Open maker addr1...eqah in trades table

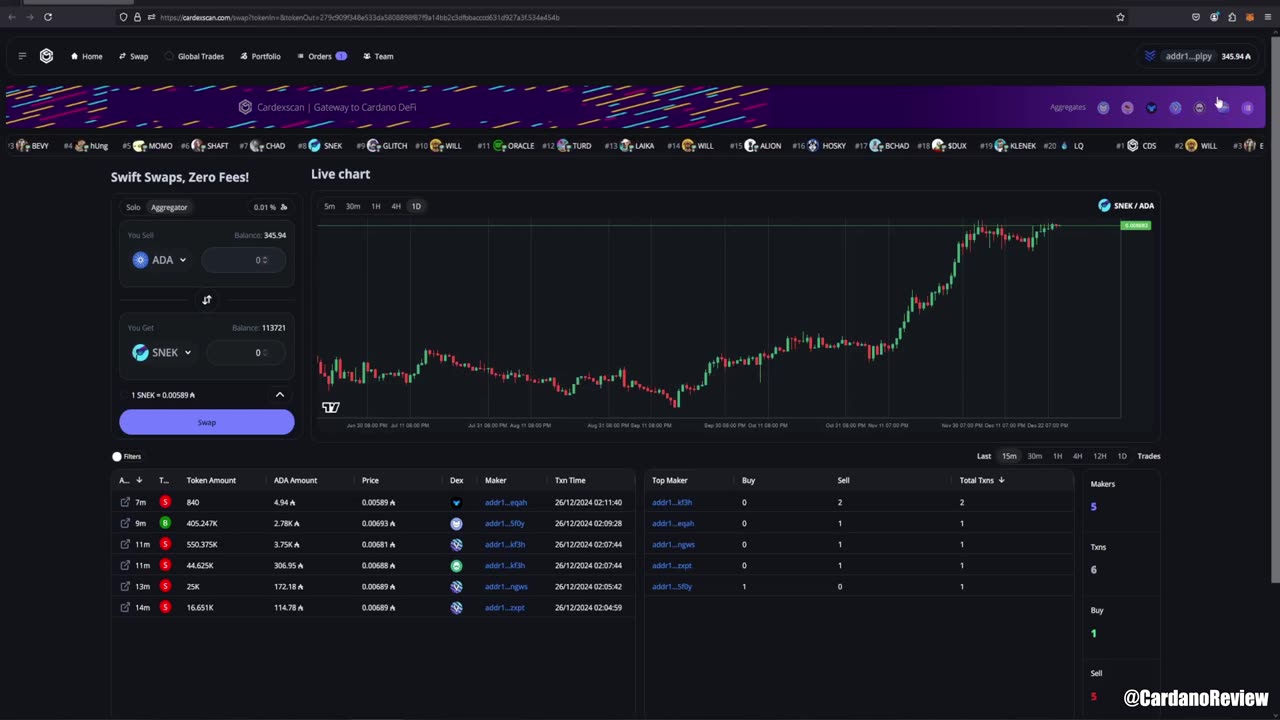pos(506,502)
